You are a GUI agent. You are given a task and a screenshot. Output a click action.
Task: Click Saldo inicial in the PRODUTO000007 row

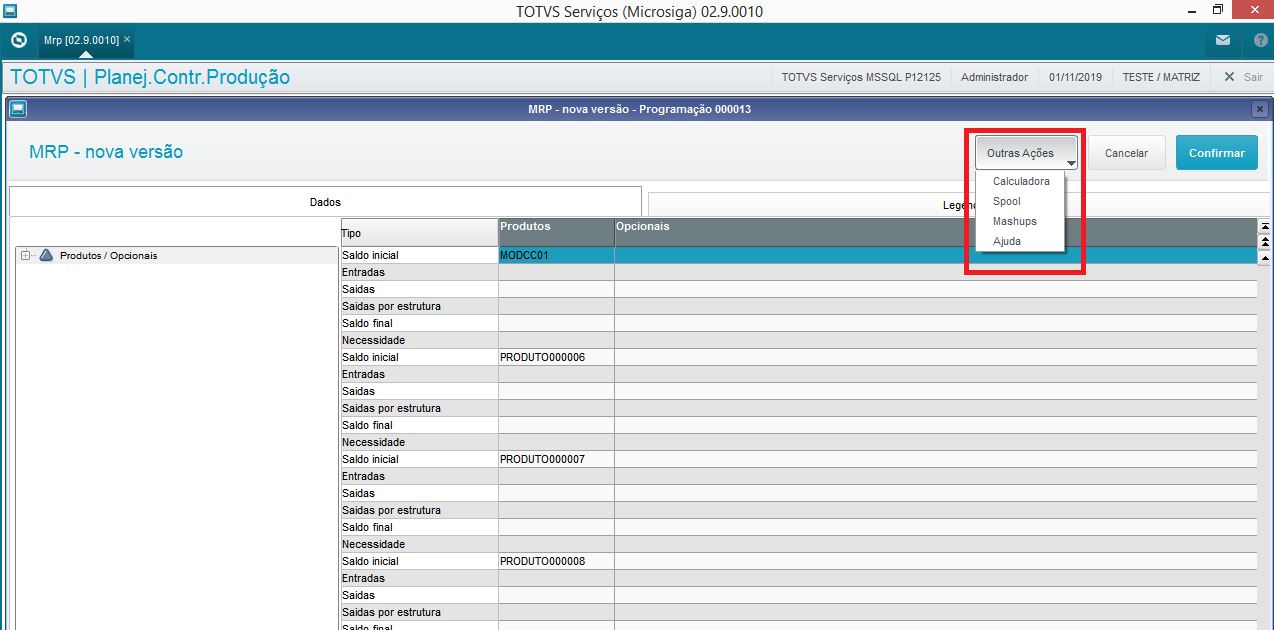point(419,459)
